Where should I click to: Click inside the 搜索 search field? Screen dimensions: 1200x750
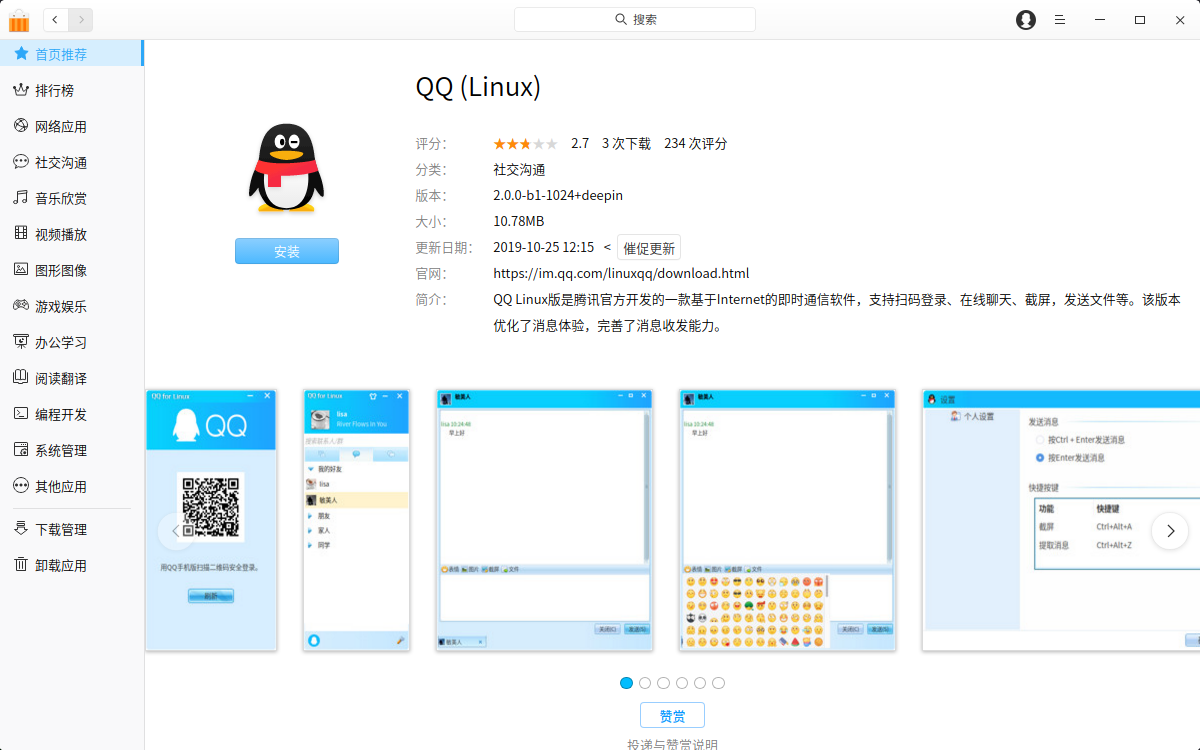tap(635, 20)
